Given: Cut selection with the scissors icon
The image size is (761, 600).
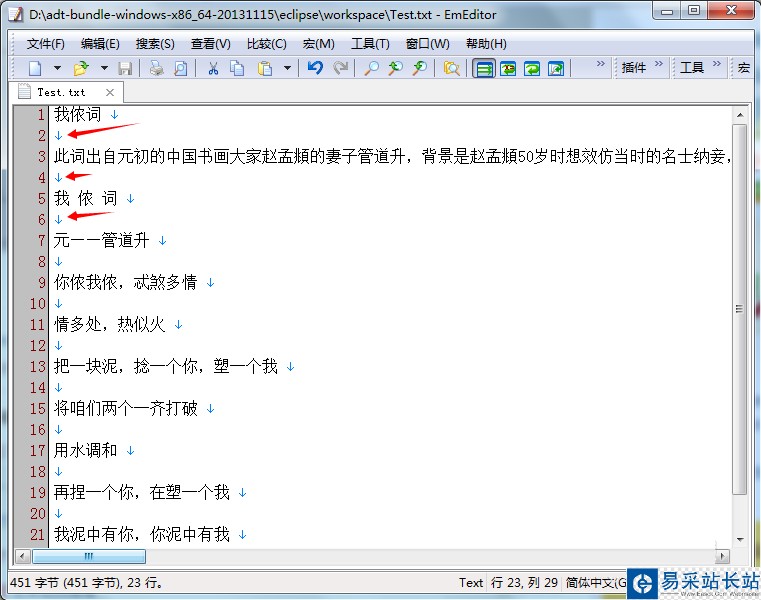Looking at the screenshot, I should pos(213,68).
